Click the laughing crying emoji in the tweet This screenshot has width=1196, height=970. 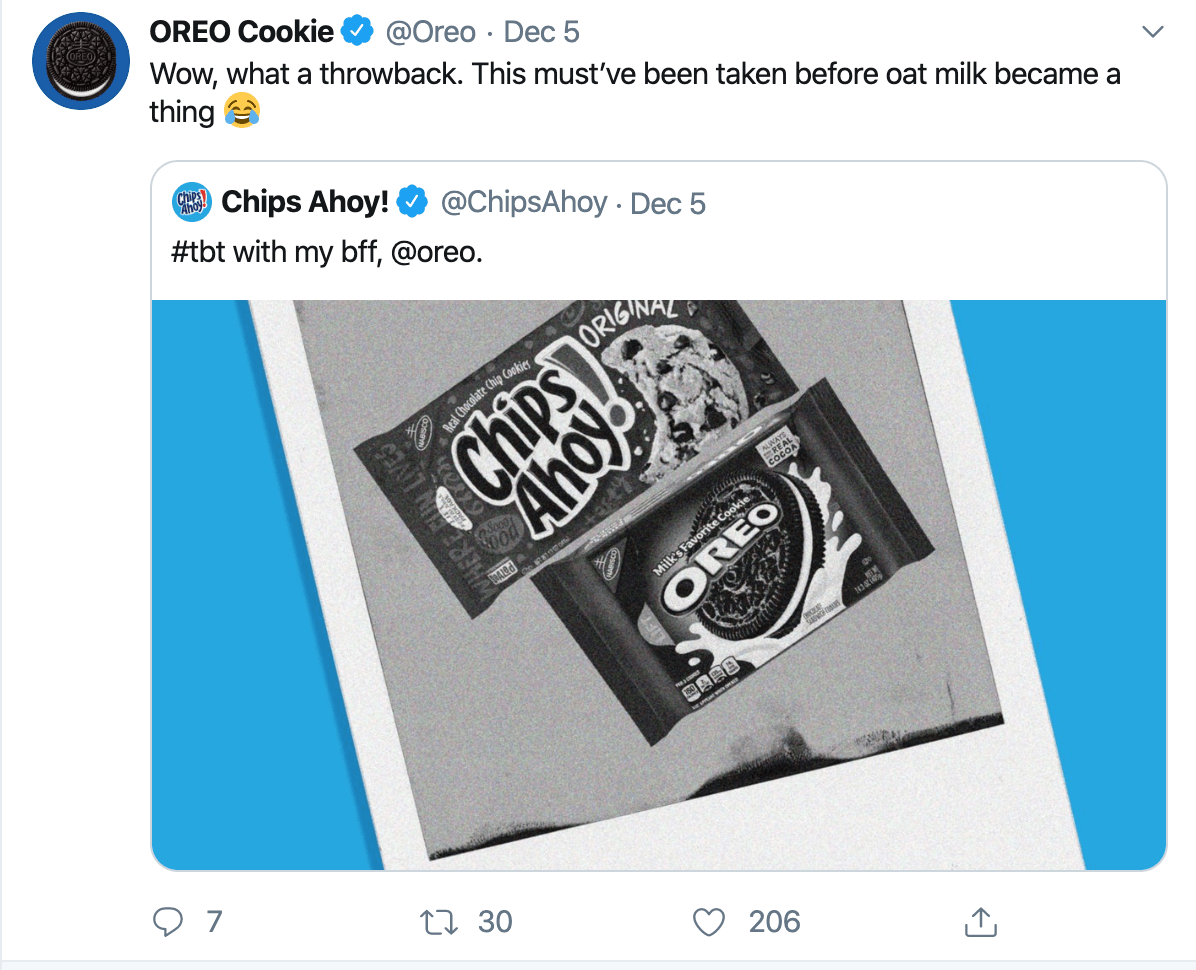[242, 110]
